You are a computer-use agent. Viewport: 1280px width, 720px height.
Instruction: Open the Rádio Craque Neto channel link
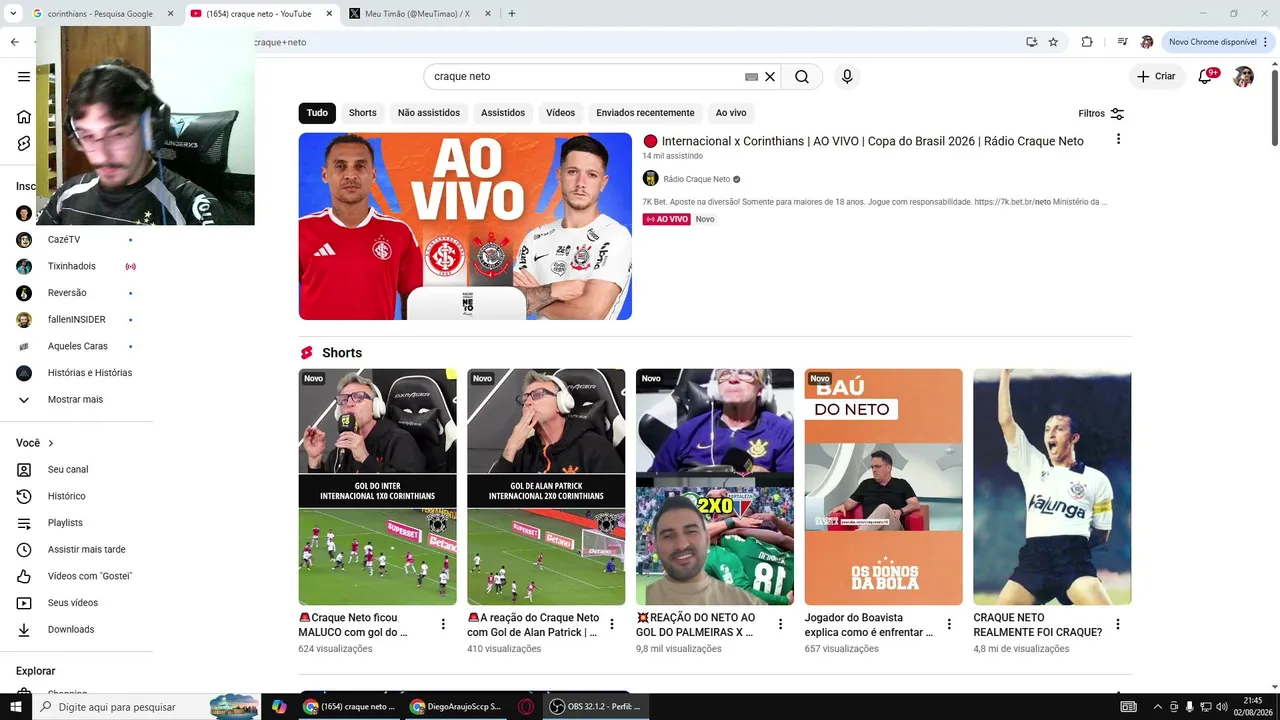click(697, 179)
